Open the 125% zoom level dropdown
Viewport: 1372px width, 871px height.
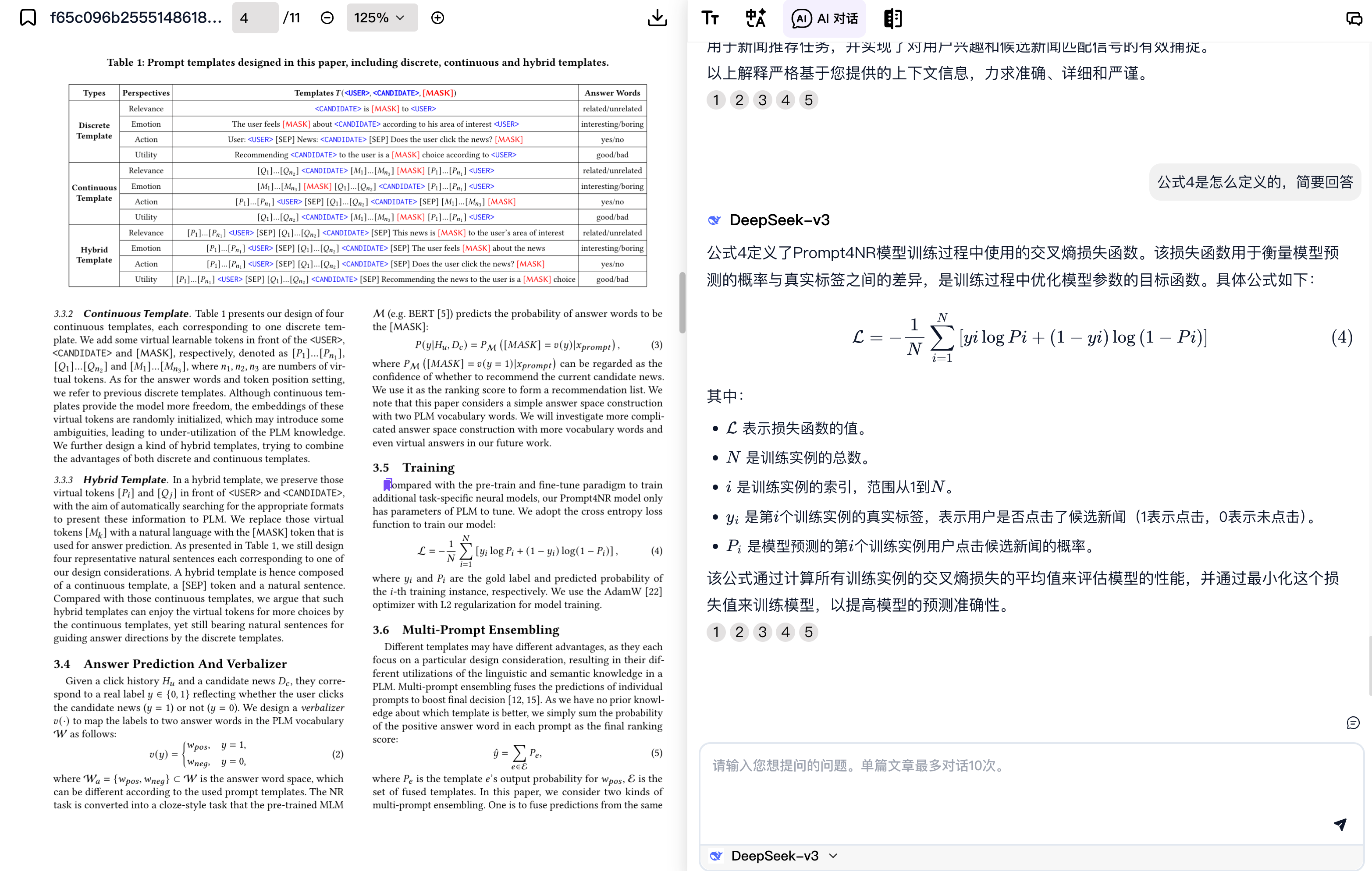(x=381, y=18)
